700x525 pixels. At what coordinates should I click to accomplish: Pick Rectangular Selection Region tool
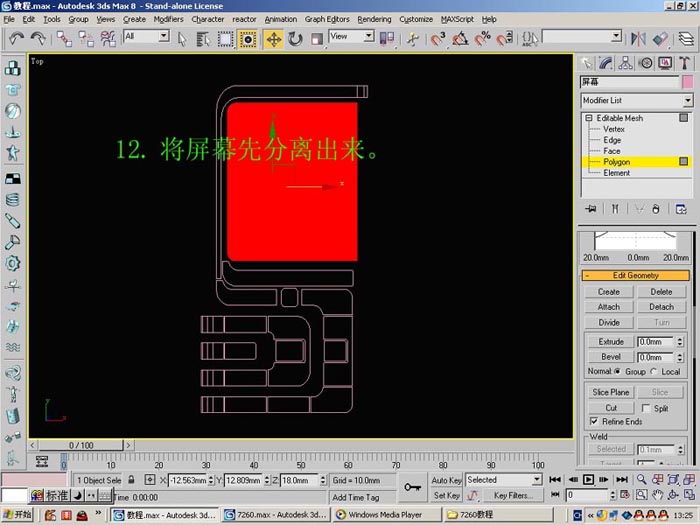(225, 39)
